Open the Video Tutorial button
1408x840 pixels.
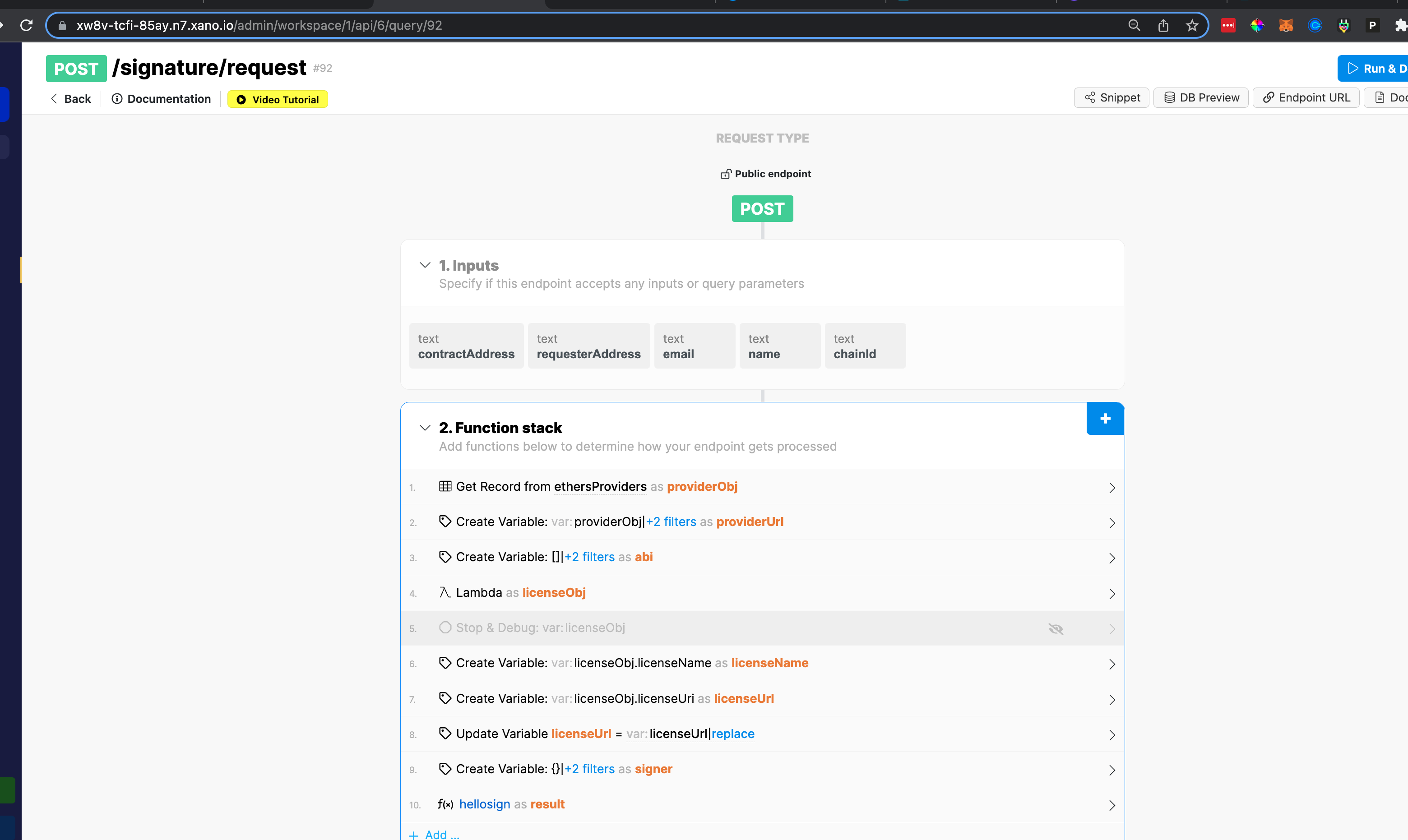pyautogui.click(x=278, y=99)
